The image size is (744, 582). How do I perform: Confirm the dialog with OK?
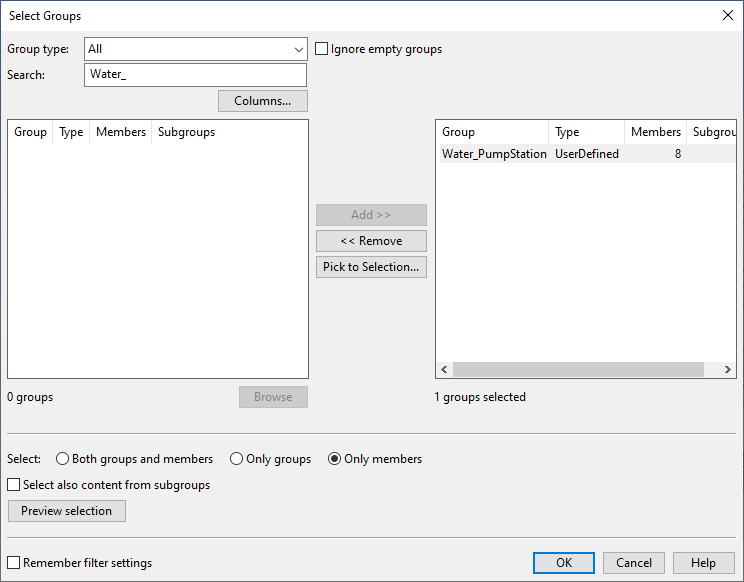[x=564, y=563]
